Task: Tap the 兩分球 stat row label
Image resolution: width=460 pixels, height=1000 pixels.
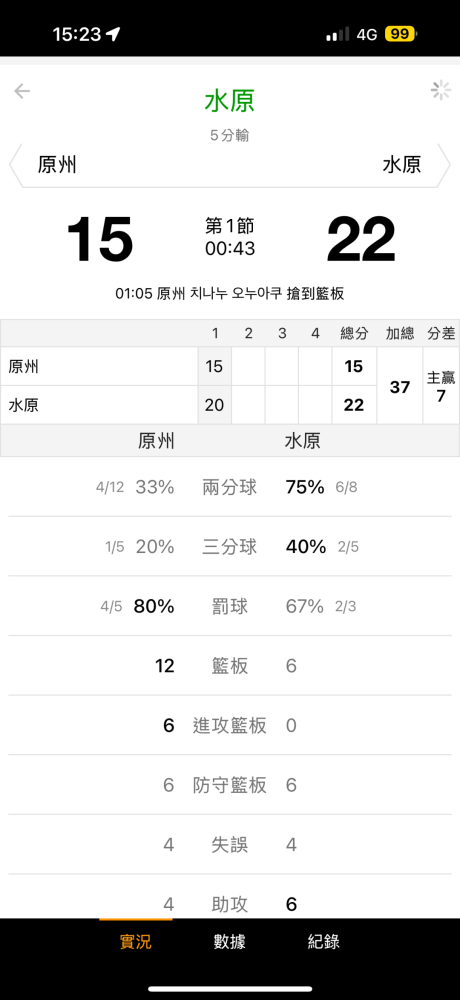Action: tap(230, 487)
